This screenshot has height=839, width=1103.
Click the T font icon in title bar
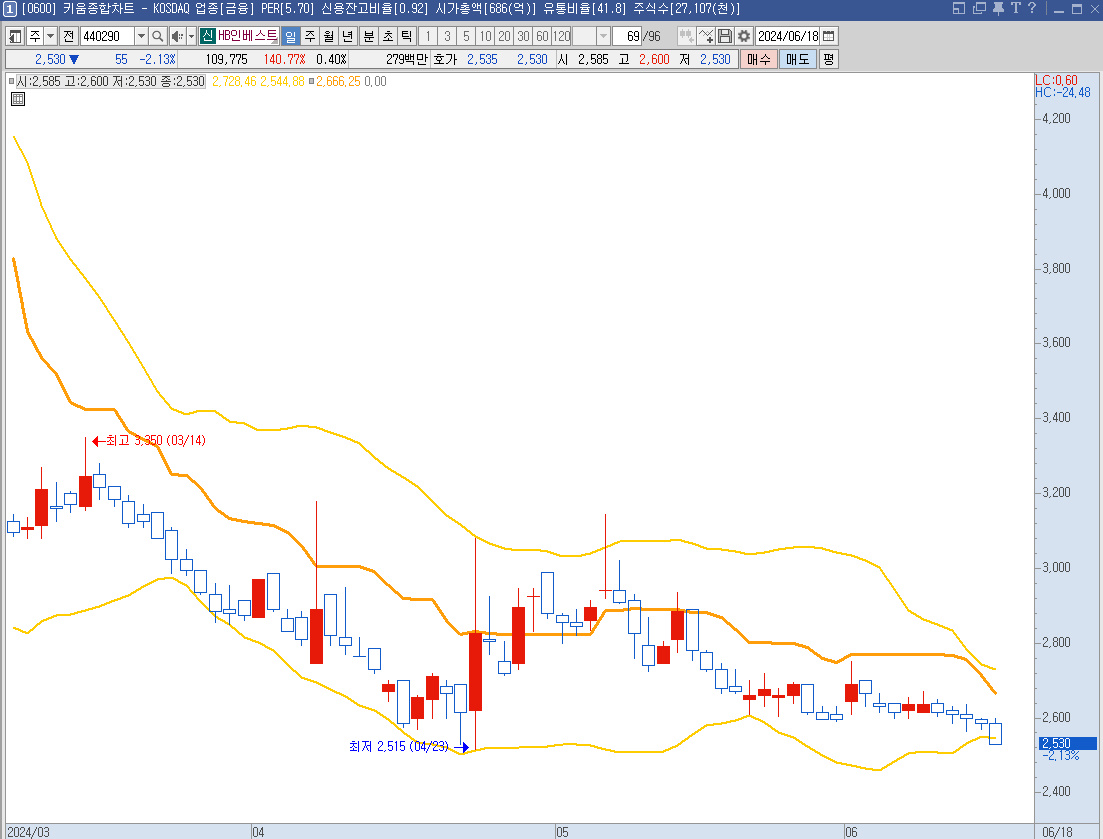[x=1015, y=8]
